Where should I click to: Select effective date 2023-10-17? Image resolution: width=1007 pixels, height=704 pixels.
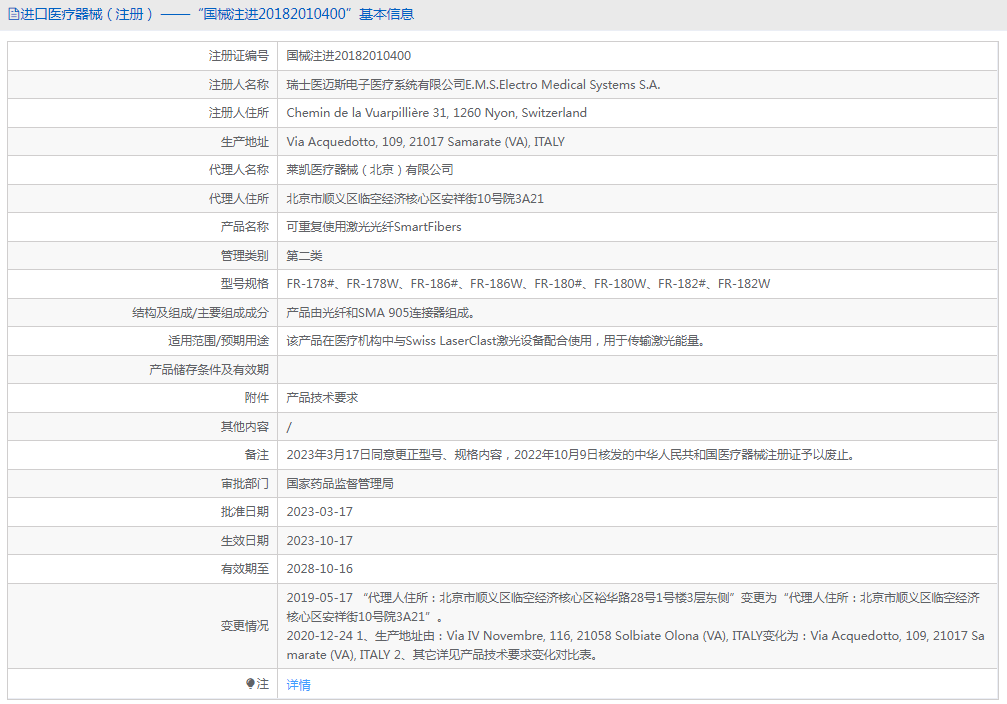[319, 541]
